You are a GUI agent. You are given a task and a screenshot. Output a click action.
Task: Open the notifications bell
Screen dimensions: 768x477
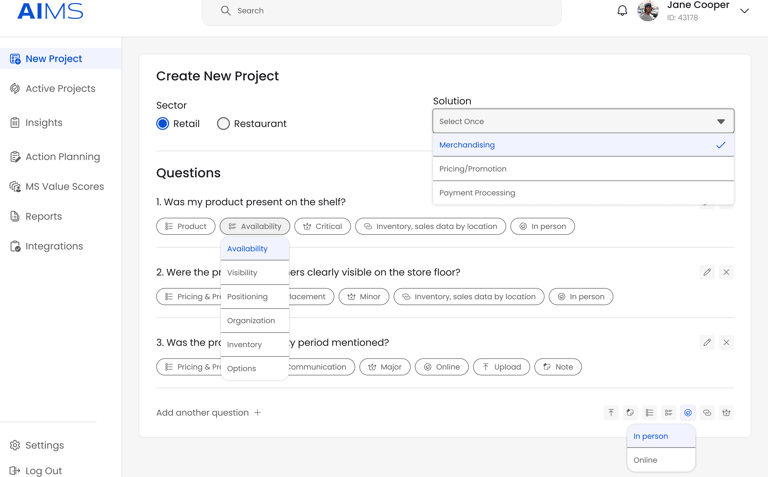click(x=622, y=11)
